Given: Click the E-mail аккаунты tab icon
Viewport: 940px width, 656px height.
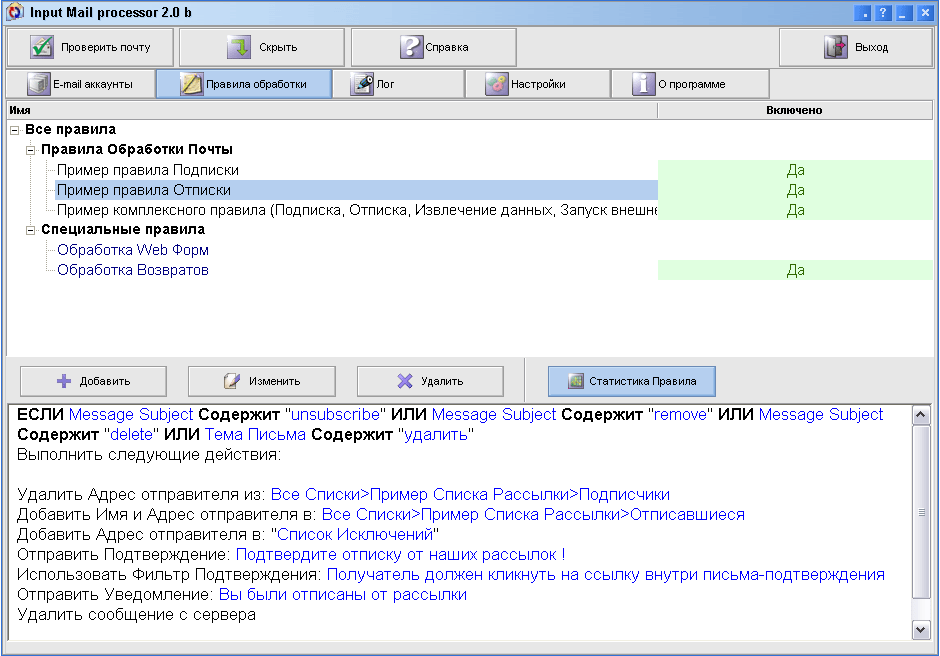Looking at the screenshot, I should pyautogui.click(x=39, y=84).
